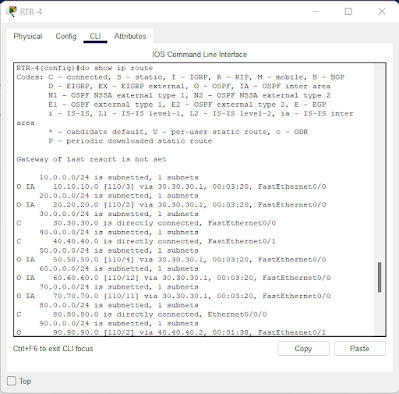The image size is (399, 394).
Task: Click the 30.30.30.0 directly connected line
Action: pos(146,223)
